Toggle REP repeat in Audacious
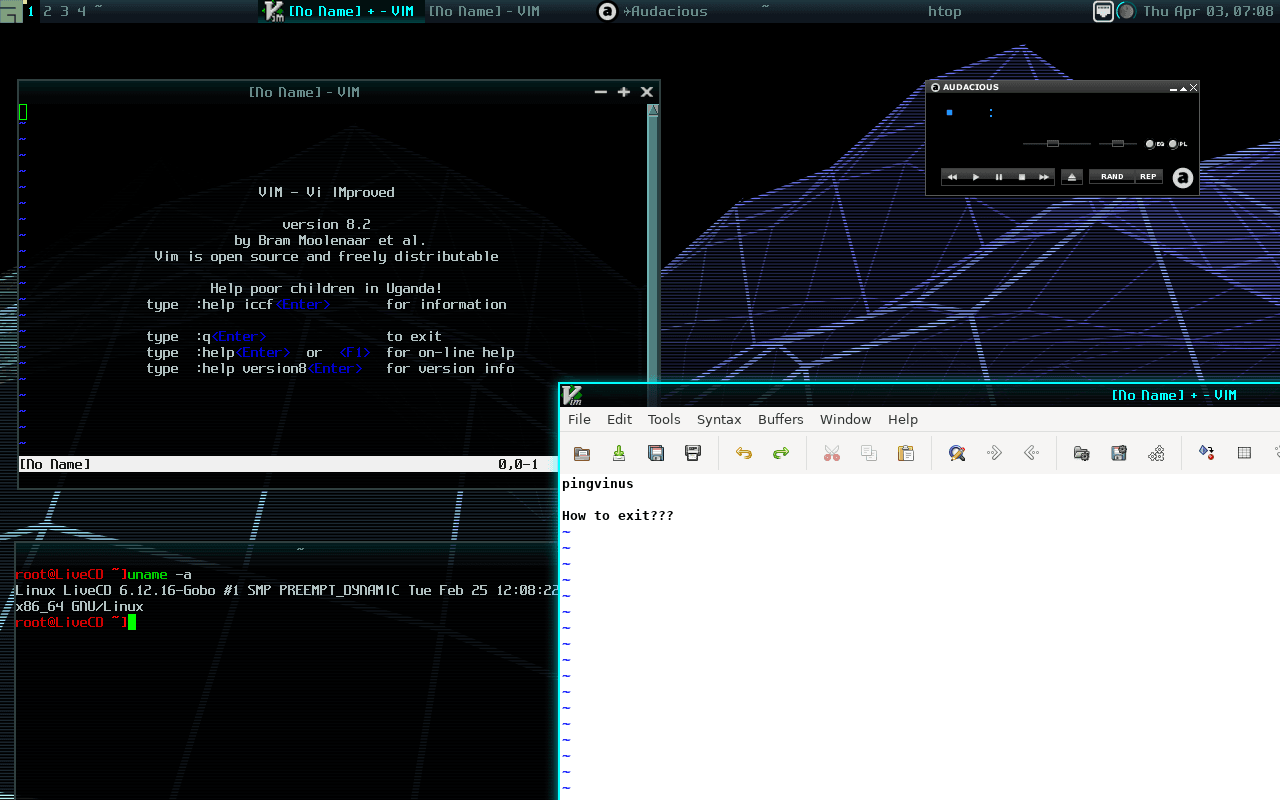The width and height of the screenshot is (1280, 800). coord(1148,177)
